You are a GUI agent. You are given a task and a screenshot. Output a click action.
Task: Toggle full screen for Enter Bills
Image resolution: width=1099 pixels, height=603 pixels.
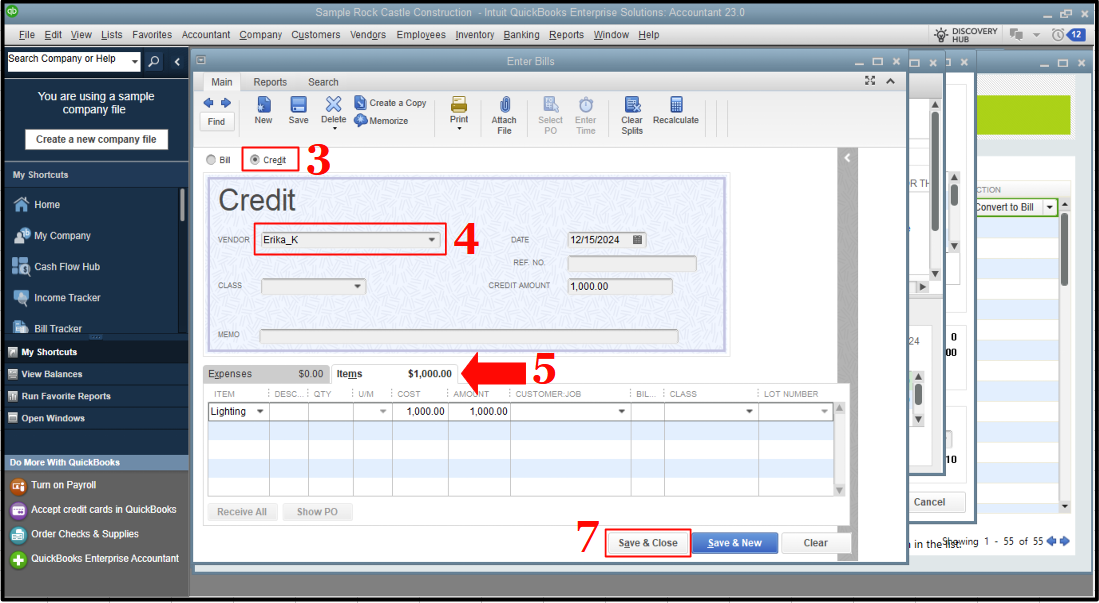pyautogui.click(x=870, y=81)
